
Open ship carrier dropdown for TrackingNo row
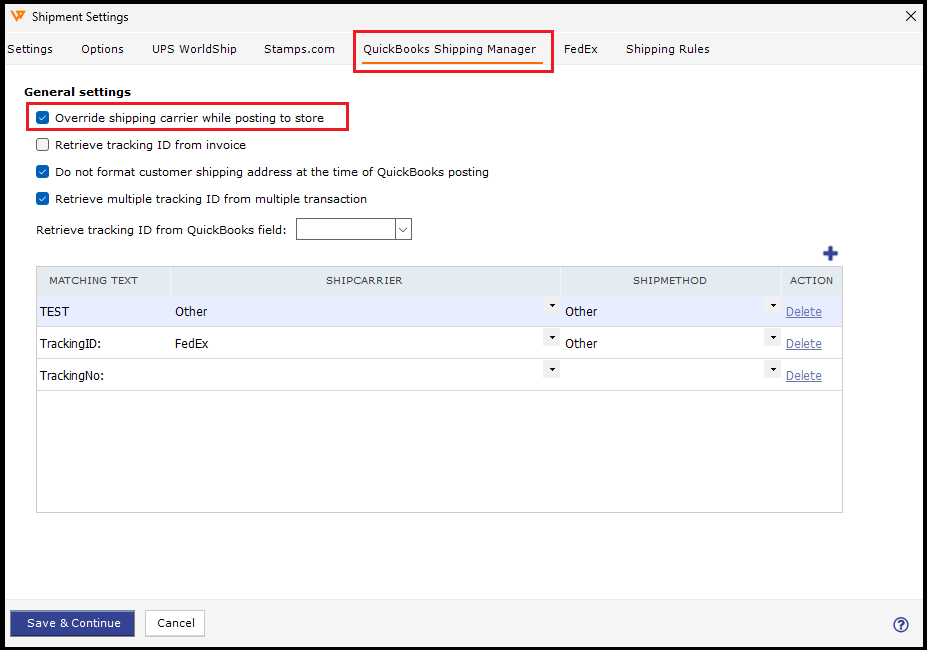[551, 370]
